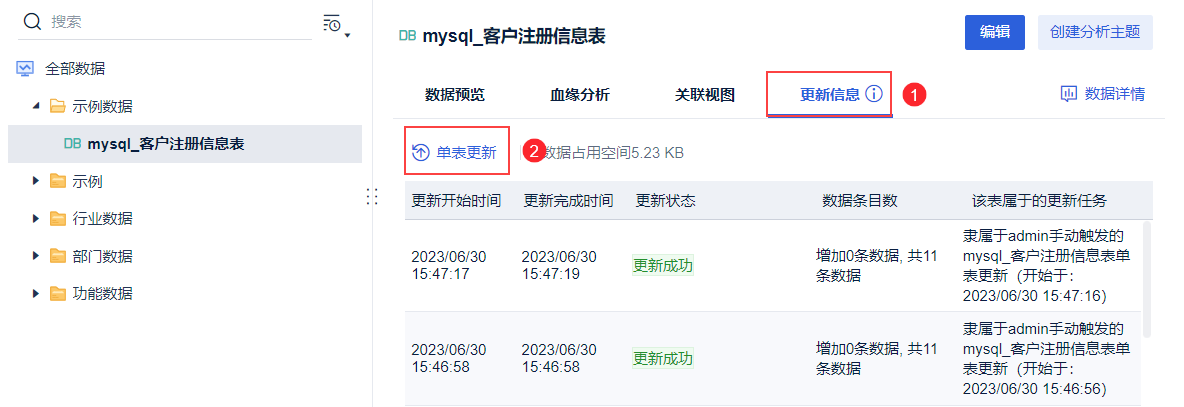This screenshot has height=407, width=1184.
Task: Expand the 功能数据 folder
Action: point(36,293)
